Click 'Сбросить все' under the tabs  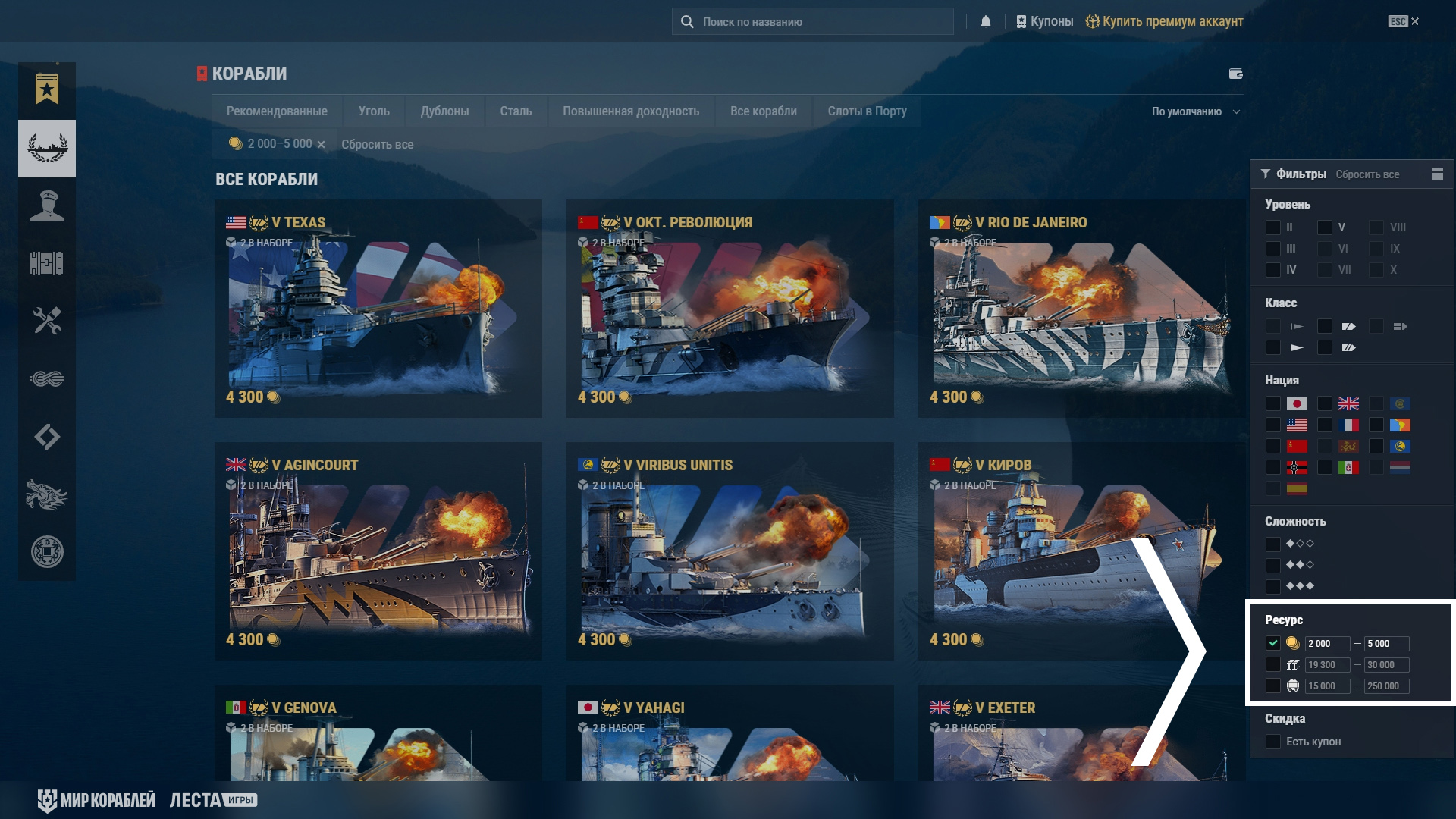377,144
